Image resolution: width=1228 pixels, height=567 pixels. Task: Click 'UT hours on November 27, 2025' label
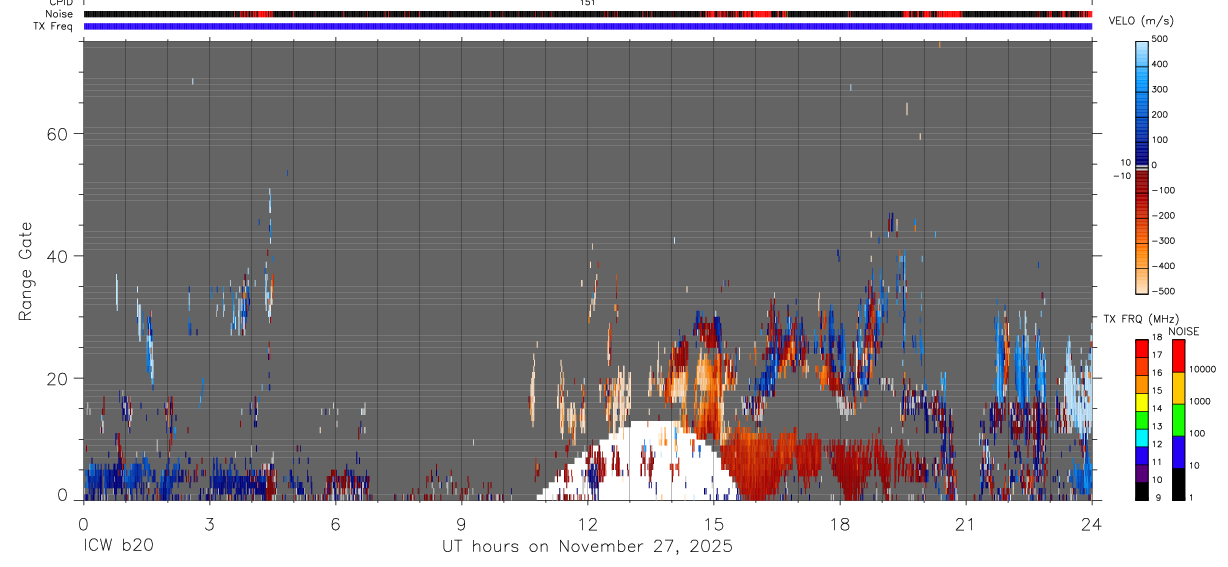click(587, 546)
